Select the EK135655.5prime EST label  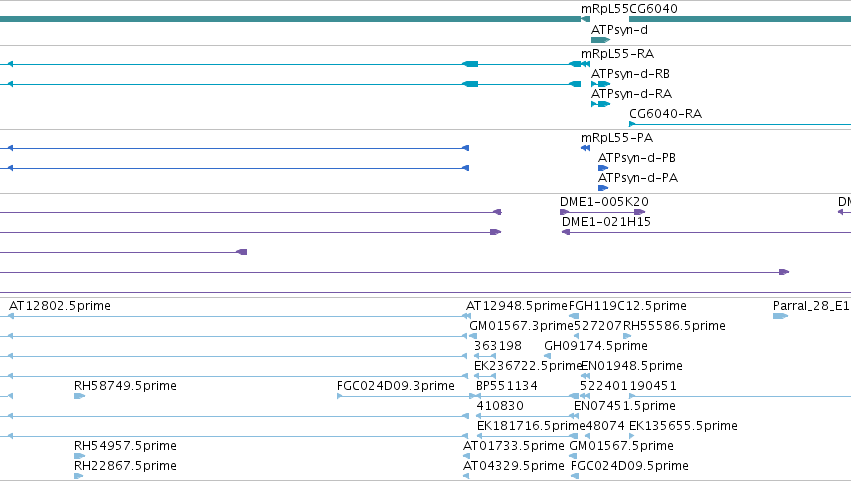683,426
